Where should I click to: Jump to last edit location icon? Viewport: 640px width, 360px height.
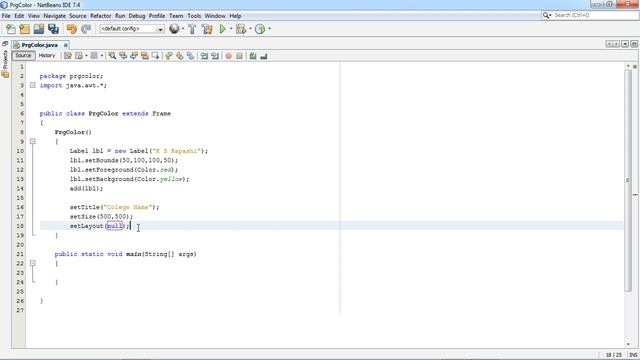coord(68,56)
